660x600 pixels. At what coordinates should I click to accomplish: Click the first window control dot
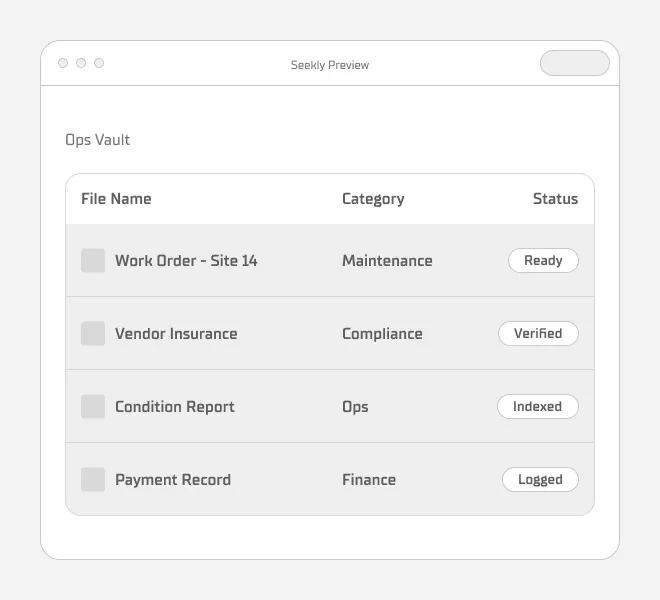click(63, 63)
